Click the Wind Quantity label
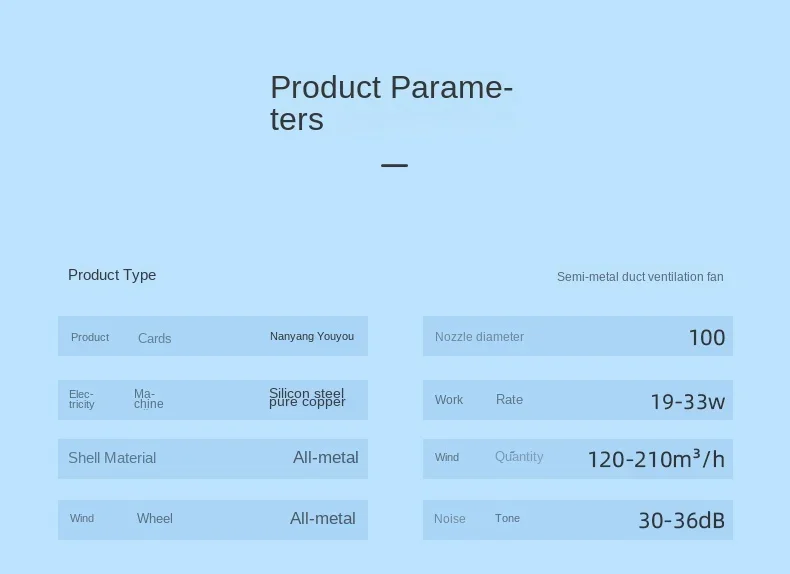 coord(489,457)
